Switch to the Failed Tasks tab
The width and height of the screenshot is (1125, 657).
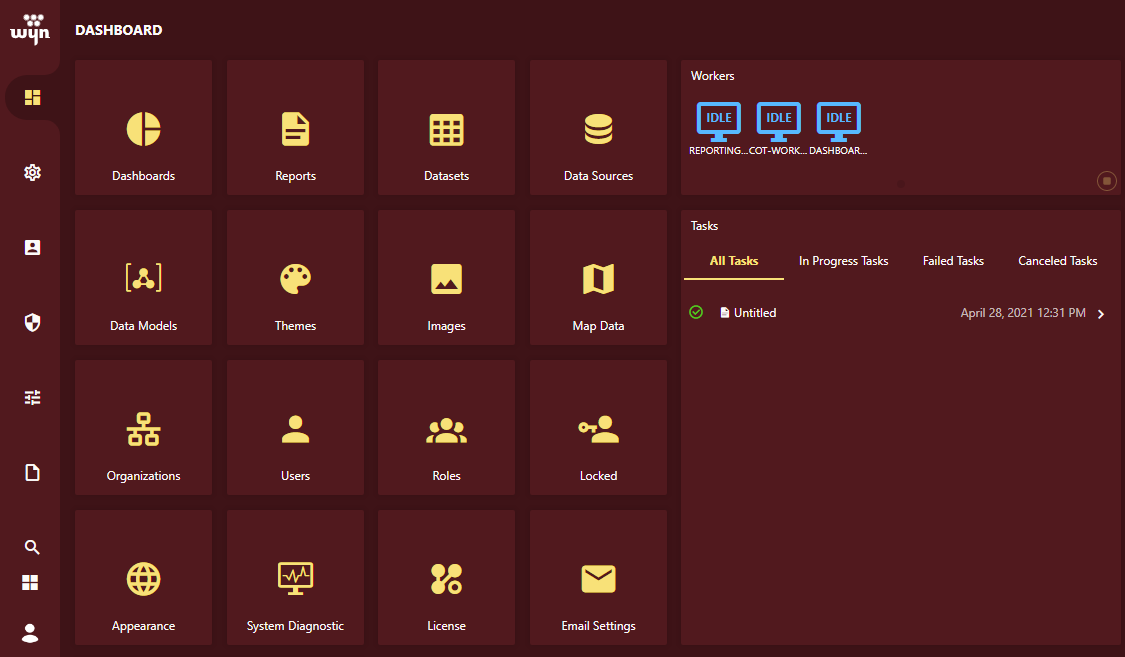point(952,261)
